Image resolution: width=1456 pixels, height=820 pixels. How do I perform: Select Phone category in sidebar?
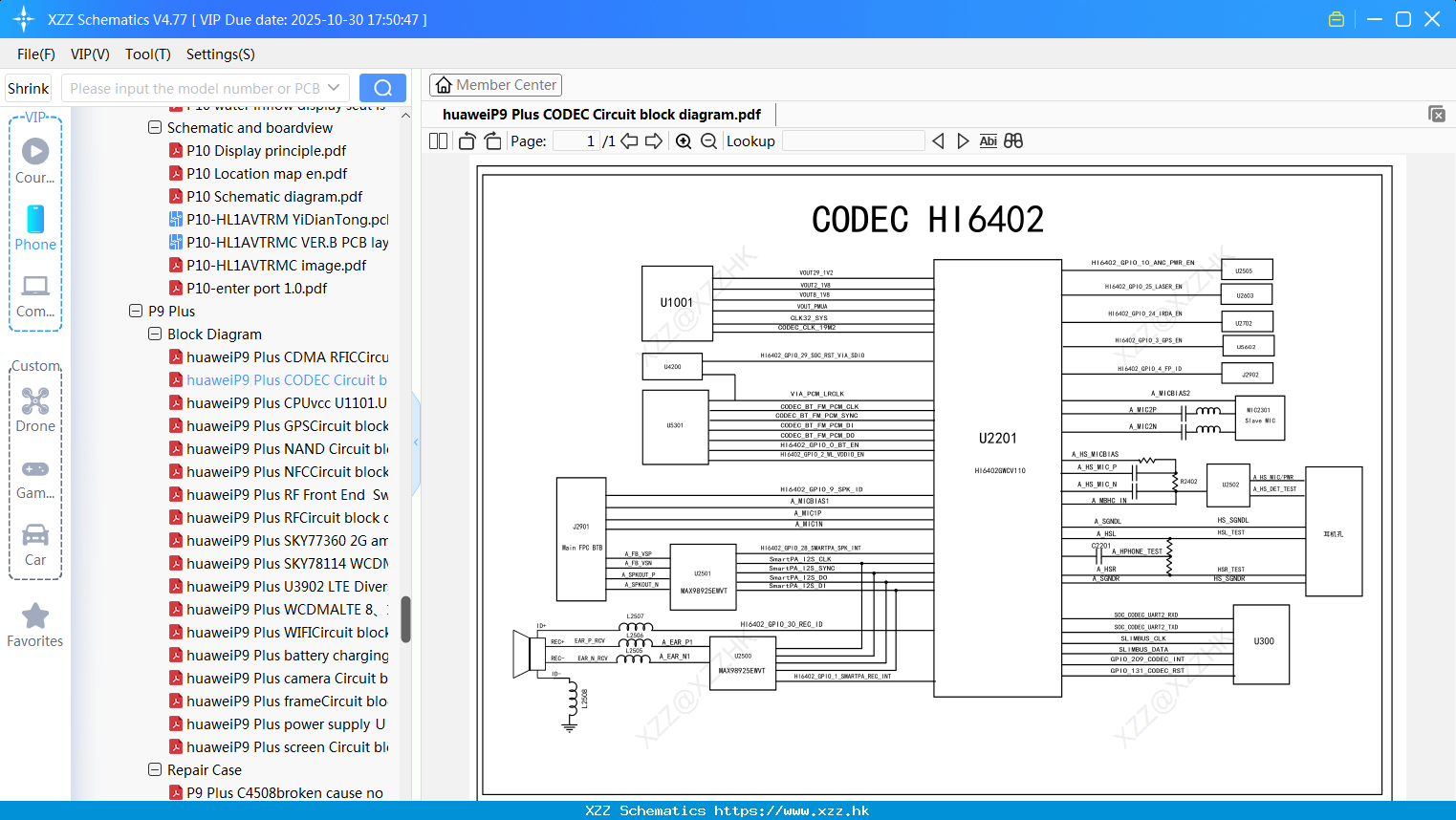(35, 227)
